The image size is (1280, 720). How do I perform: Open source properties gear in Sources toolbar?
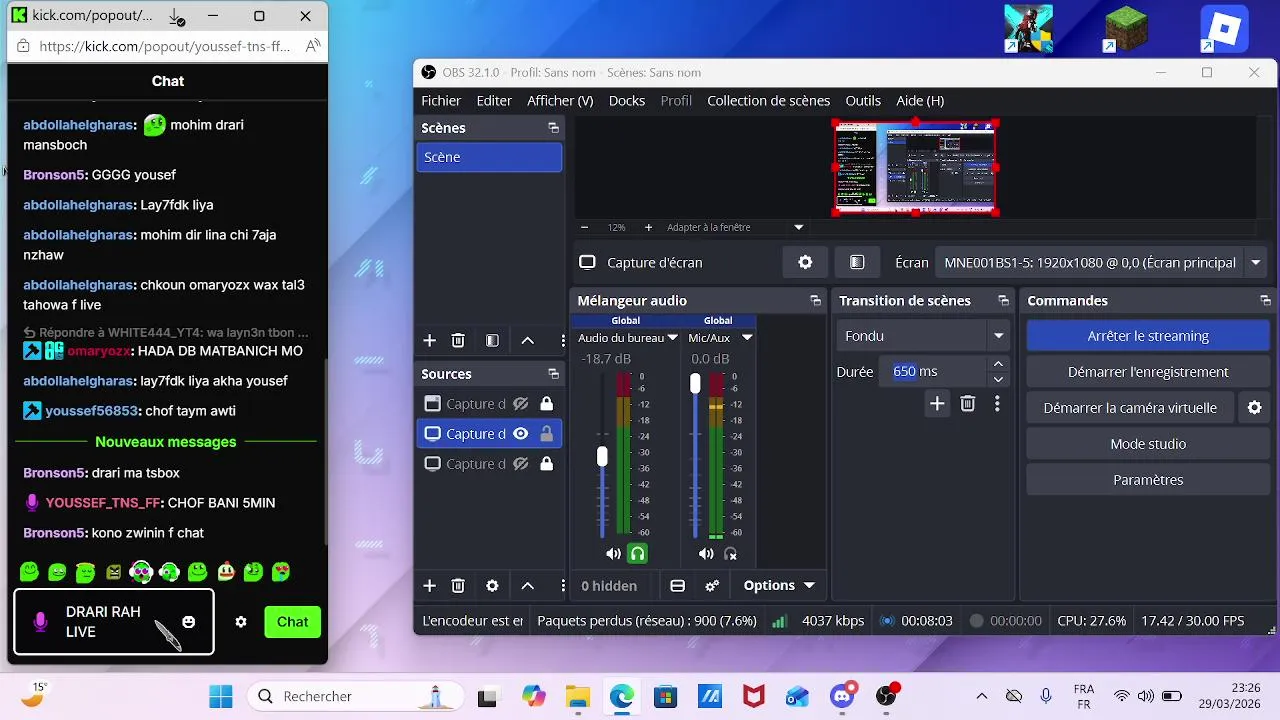(492, 586)
